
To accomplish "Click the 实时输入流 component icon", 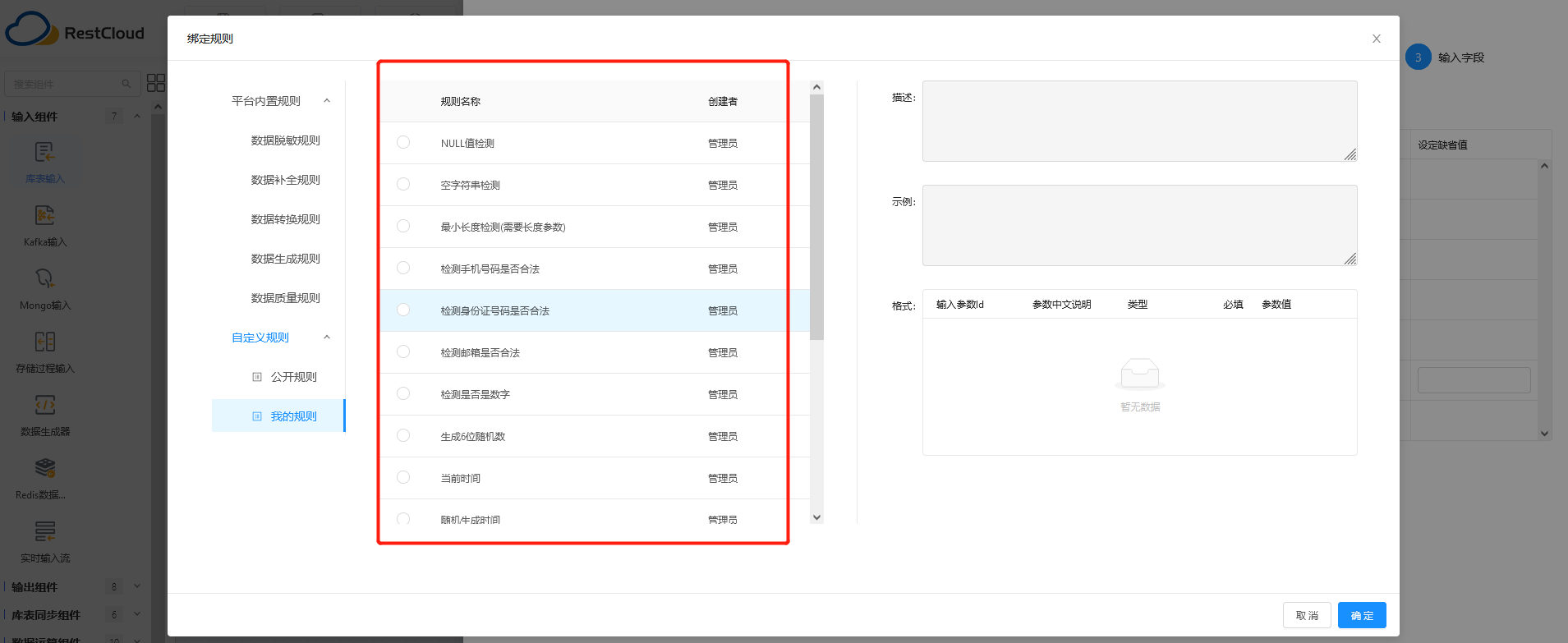I will [44, 531].
